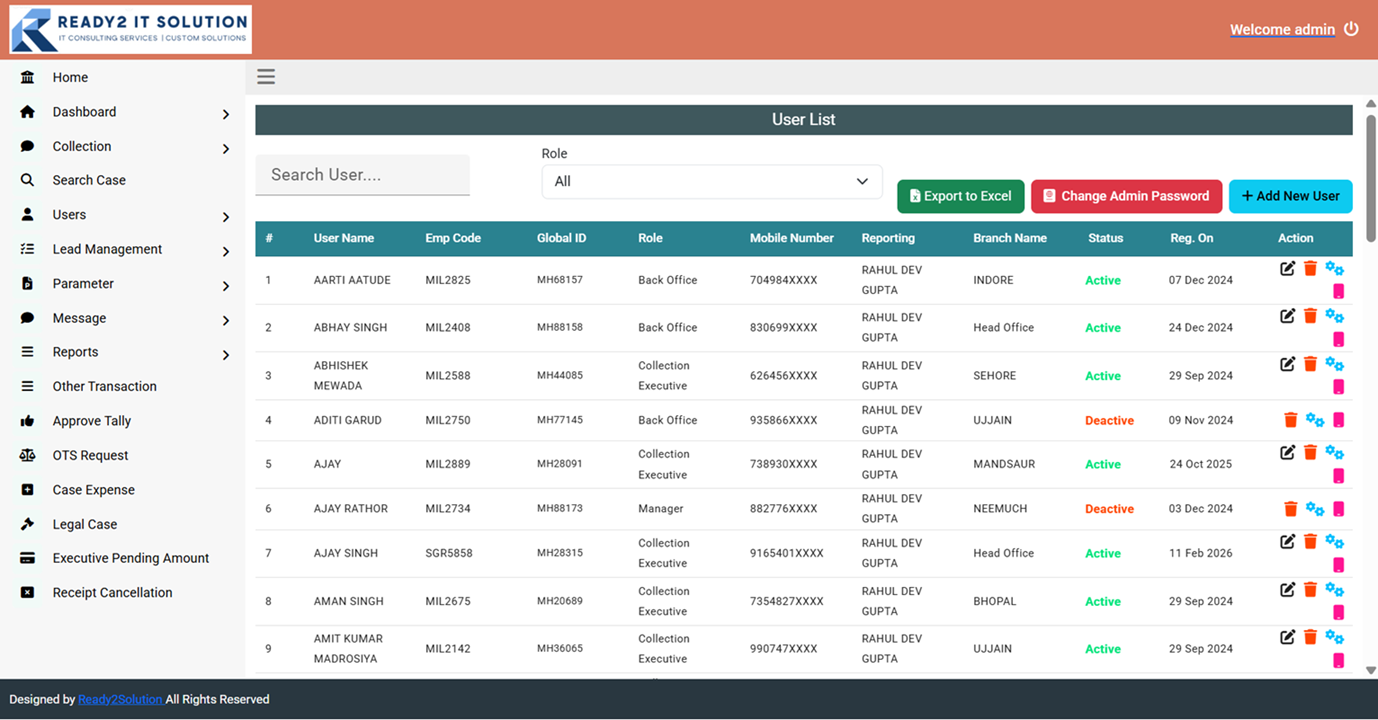Delete ADITI GARUD with the trash icon
The width and height of the screenshot is (1378, 720).
point(1290,419)
